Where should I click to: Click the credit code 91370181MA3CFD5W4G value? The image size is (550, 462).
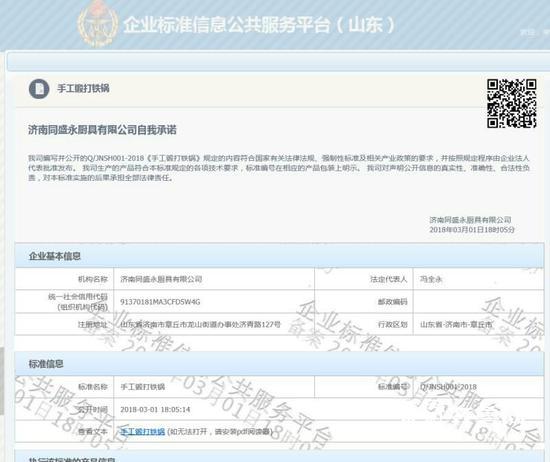pyautogui.click(x=160, y=302)
